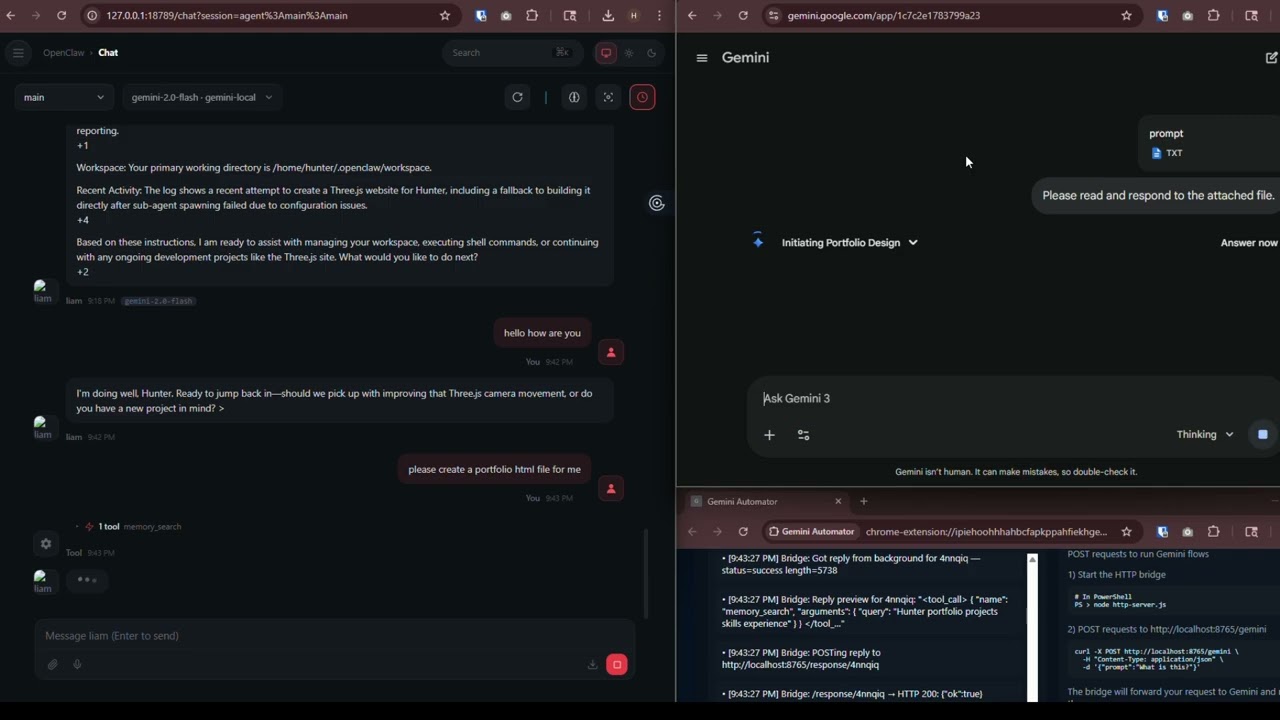Open the OpenClaw sidebar hamburger menu
The width and height of the screenshot is (1280, 720).
pyautogui.click(x=18, y=53)
